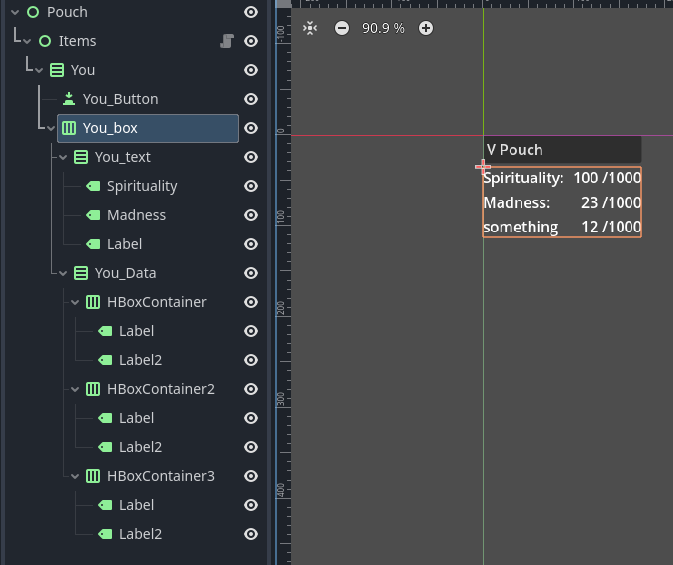The width and height of the screenshot is (673, 565).
Task: Click the Pouch root node icon
Action: click(x=33, y=12)
